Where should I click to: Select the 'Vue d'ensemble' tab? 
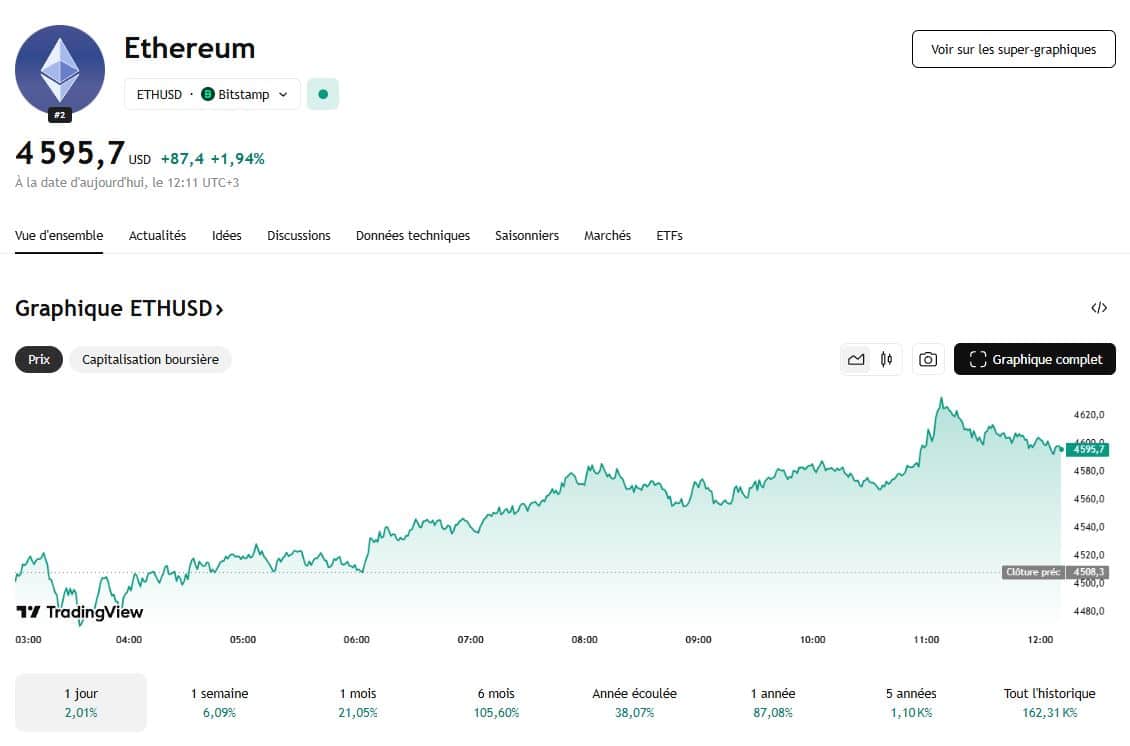click(59, 236)
